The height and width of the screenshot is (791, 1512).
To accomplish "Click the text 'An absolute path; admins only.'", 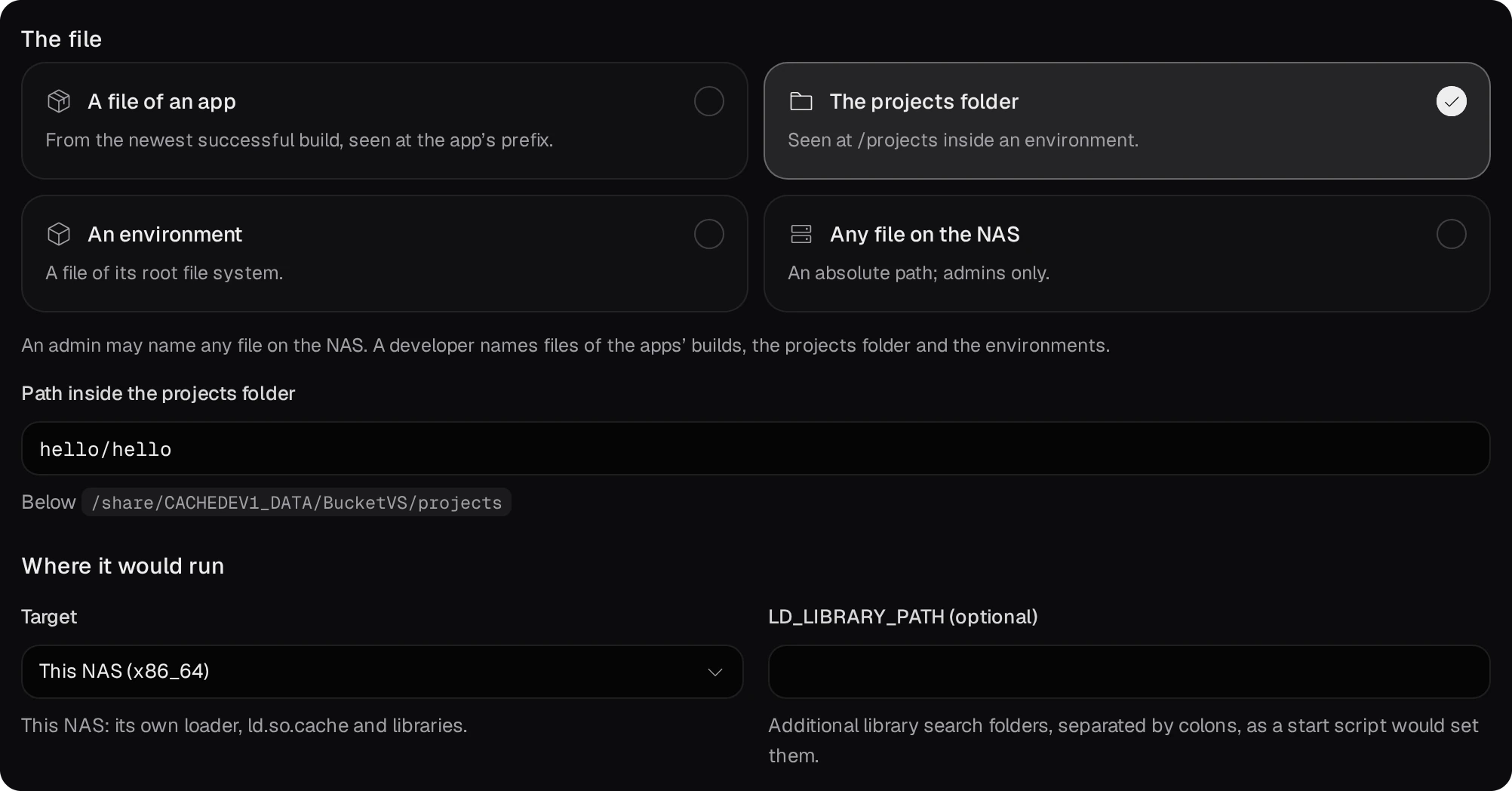I will [919, 273].
